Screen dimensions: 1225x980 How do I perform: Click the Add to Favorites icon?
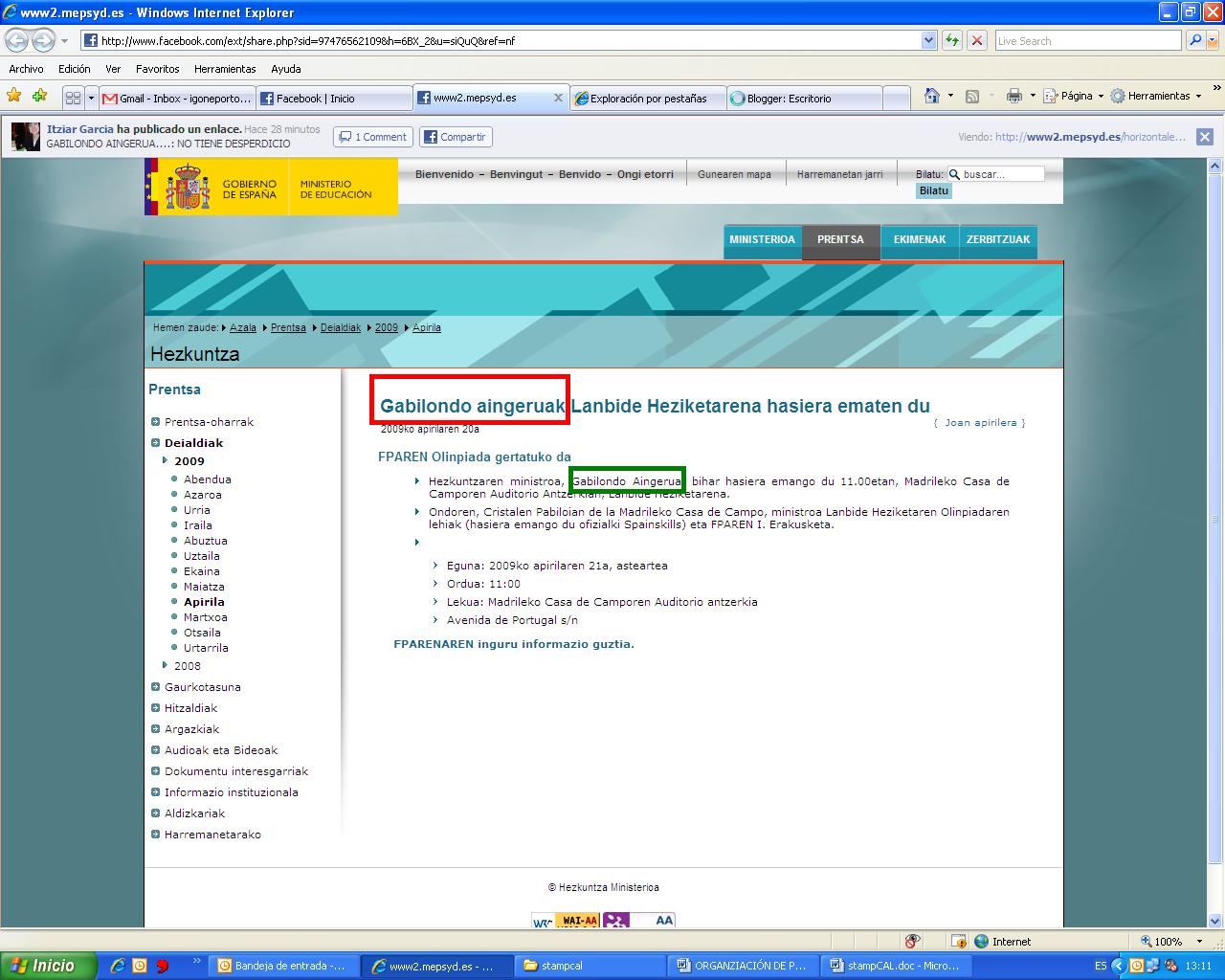[x=39, y=96]
